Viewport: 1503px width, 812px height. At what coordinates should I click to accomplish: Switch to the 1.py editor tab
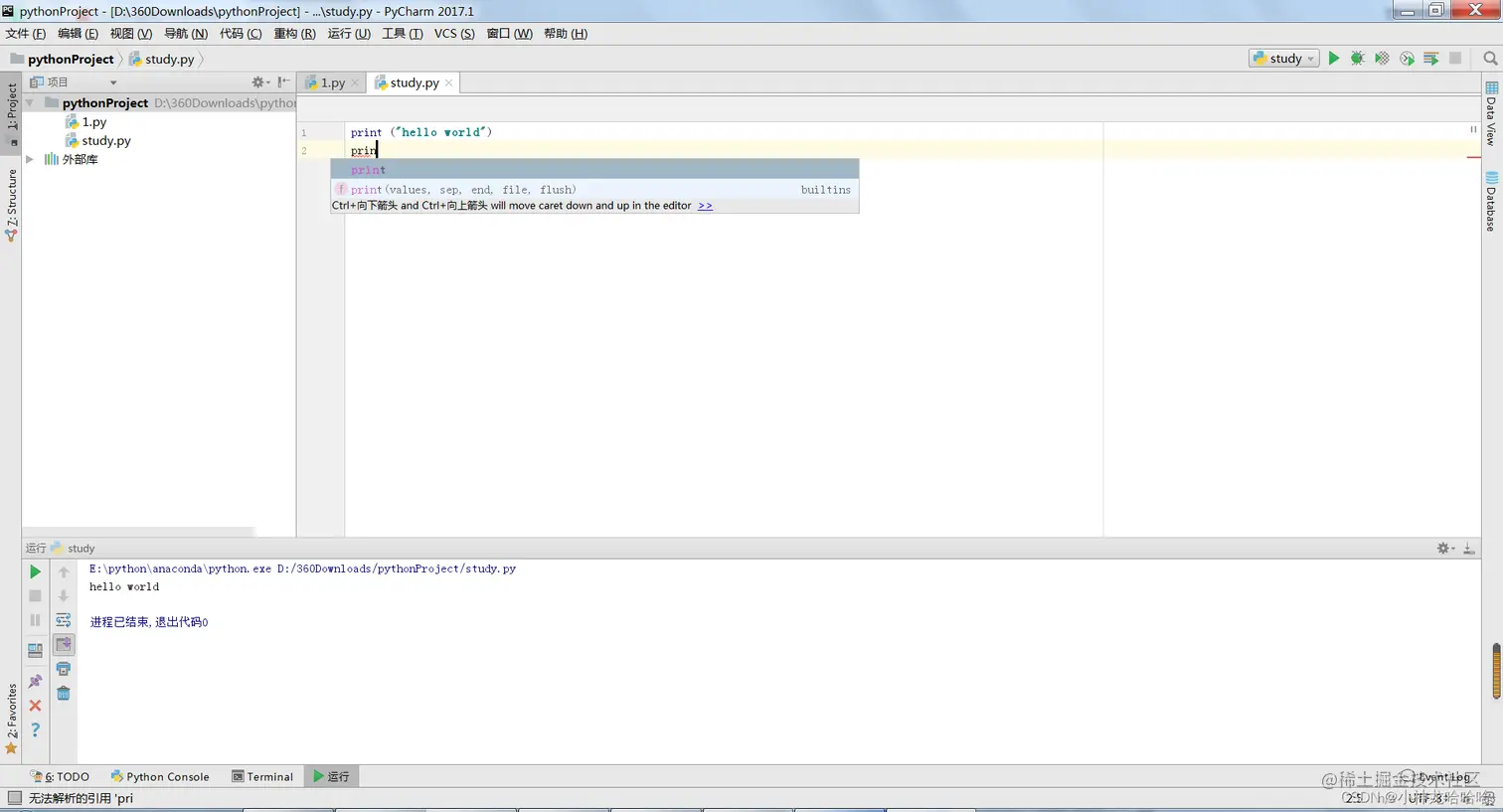(332, 82)
